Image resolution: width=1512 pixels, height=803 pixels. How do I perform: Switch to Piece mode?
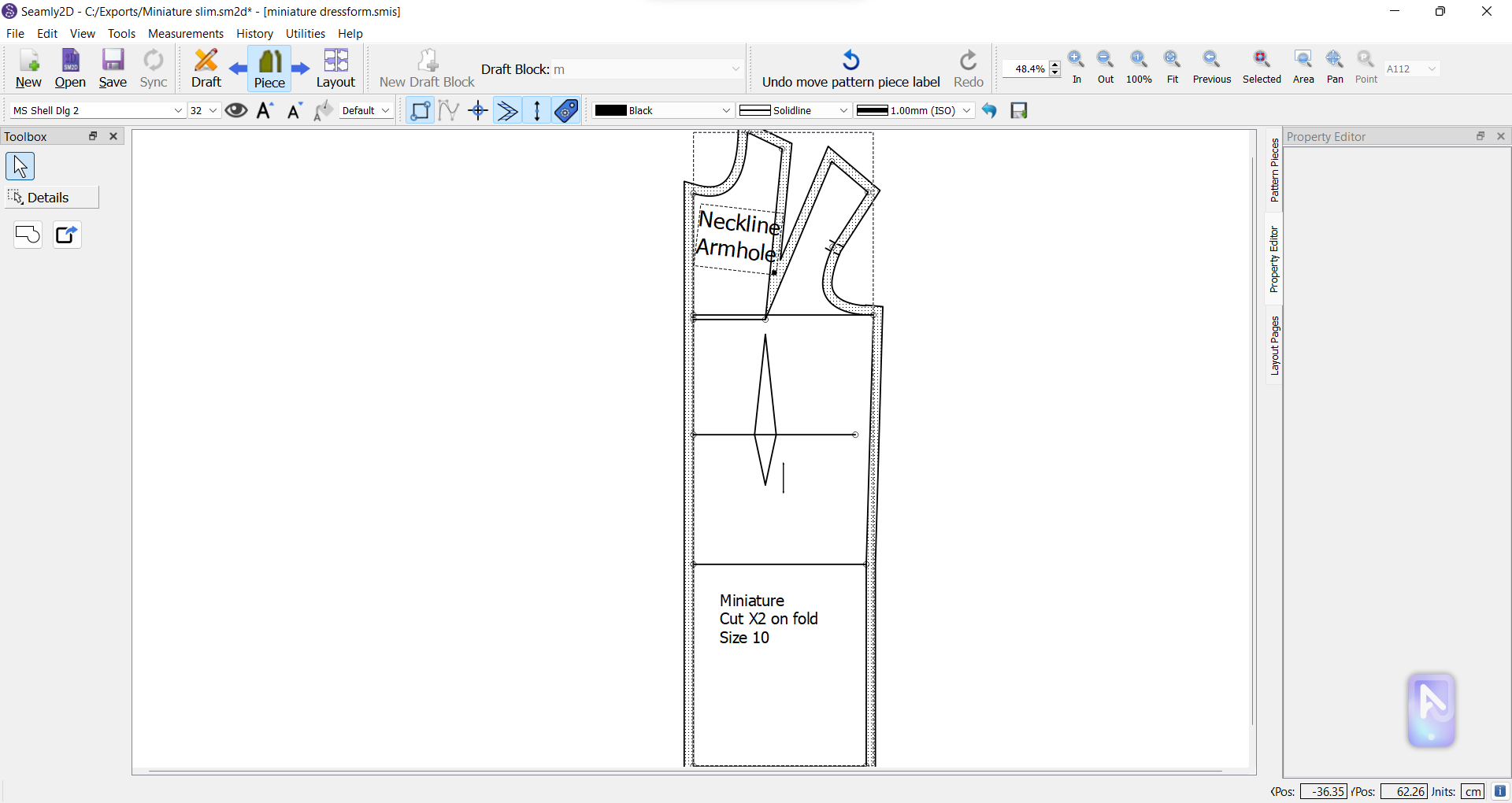click(269, 68)
